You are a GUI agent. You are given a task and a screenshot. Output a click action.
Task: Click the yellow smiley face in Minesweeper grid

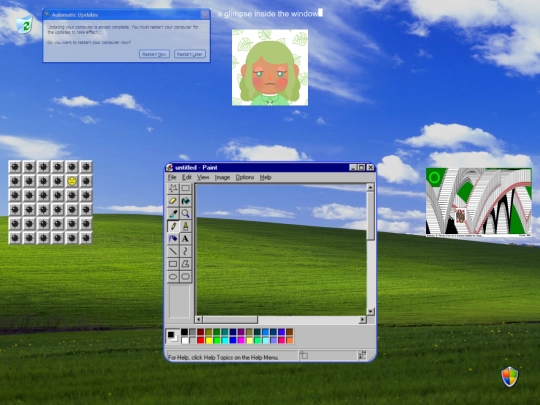tap(72, 181)
